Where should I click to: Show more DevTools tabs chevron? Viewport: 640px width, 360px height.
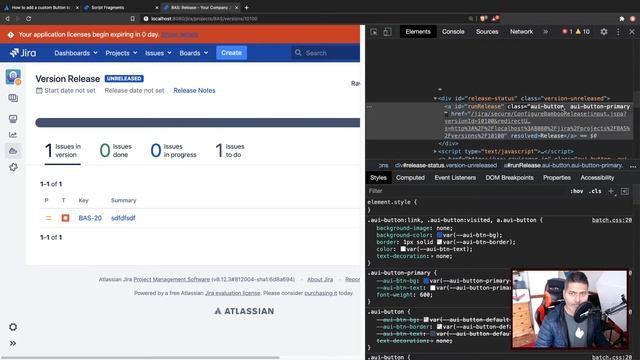pyautogui.click(x=545, y=32)
